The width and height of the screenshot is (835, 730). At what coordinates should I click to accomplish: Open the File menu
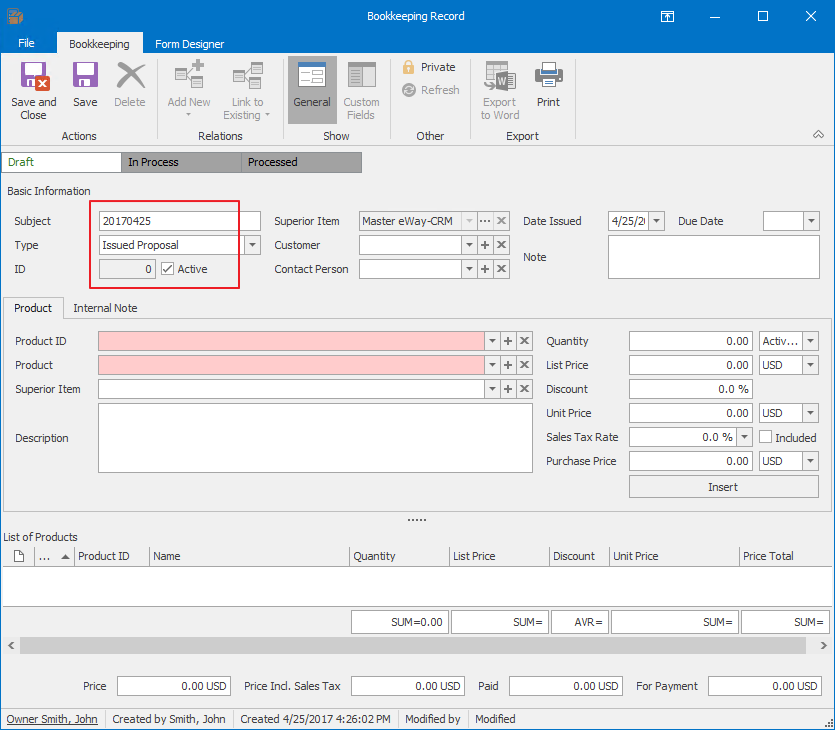click(26, 43)
